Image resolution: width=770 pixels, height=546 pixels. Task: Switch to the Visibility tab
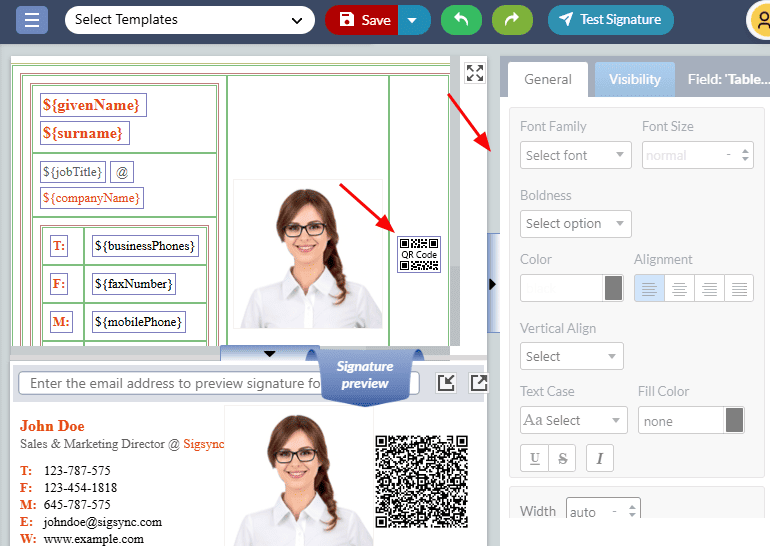pyautogui.click(x=635, y=79)
